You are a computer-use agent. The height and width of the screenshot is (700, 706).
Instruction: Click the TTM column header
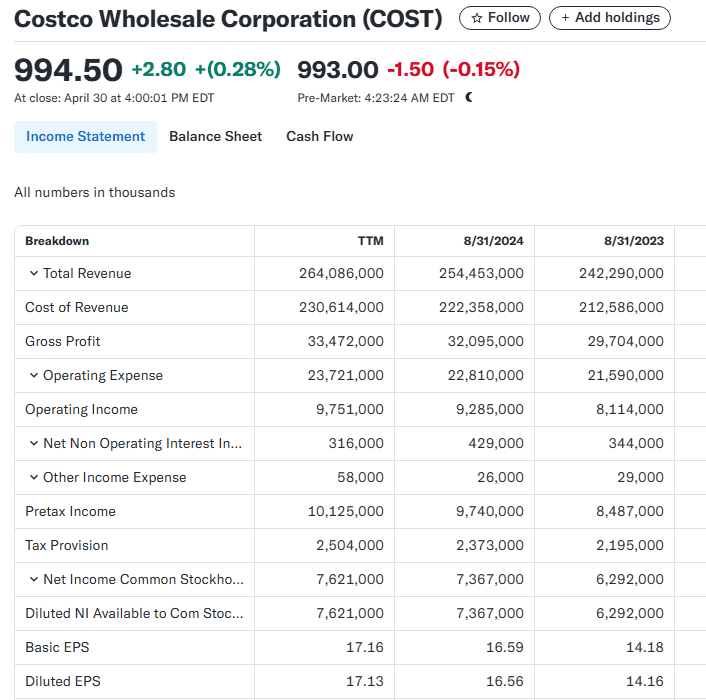point(371,241)
